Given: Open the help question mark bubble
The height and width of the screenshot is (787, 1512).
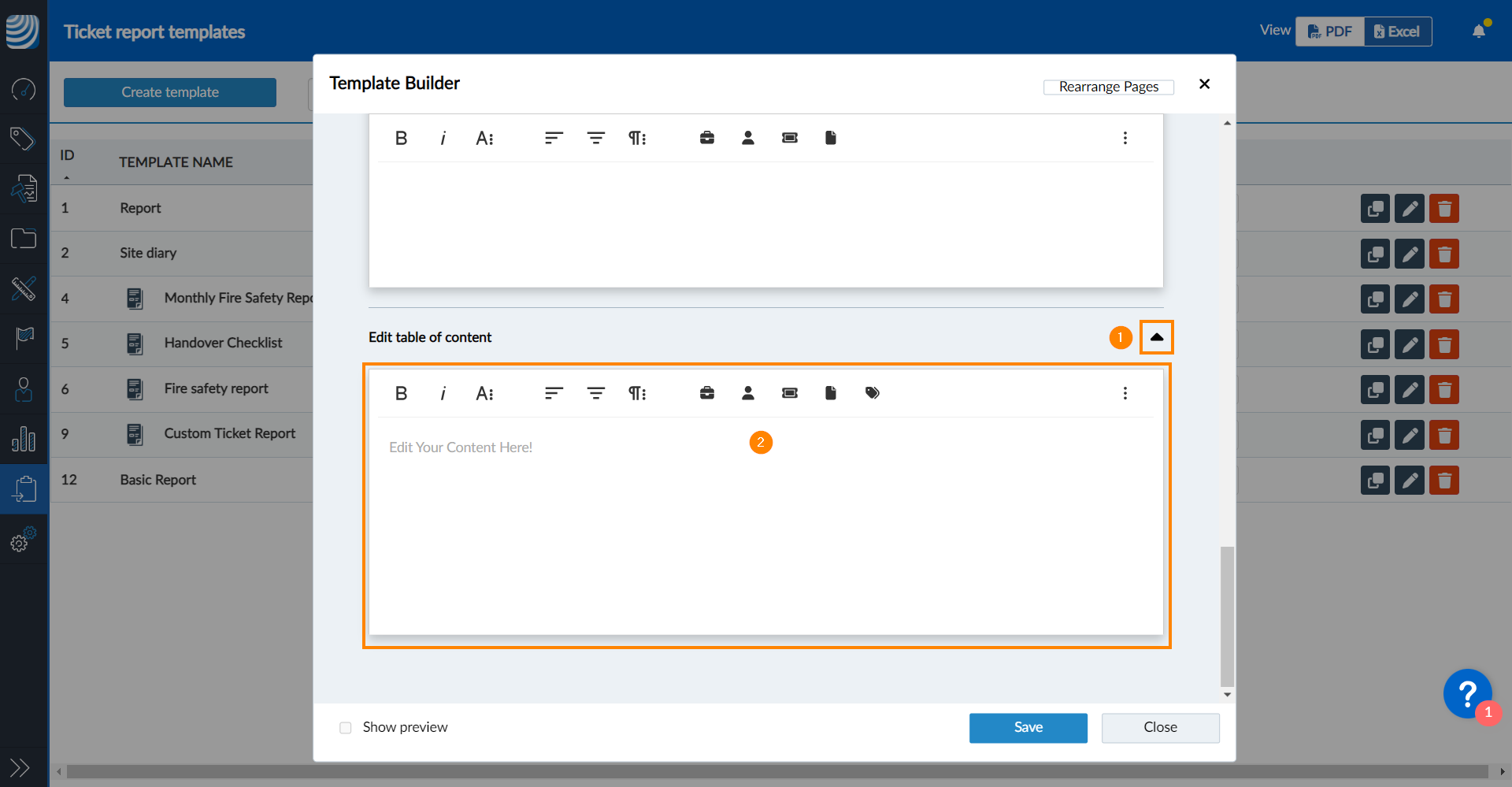Looking at the screenshot, I should tap(1467, 694).
